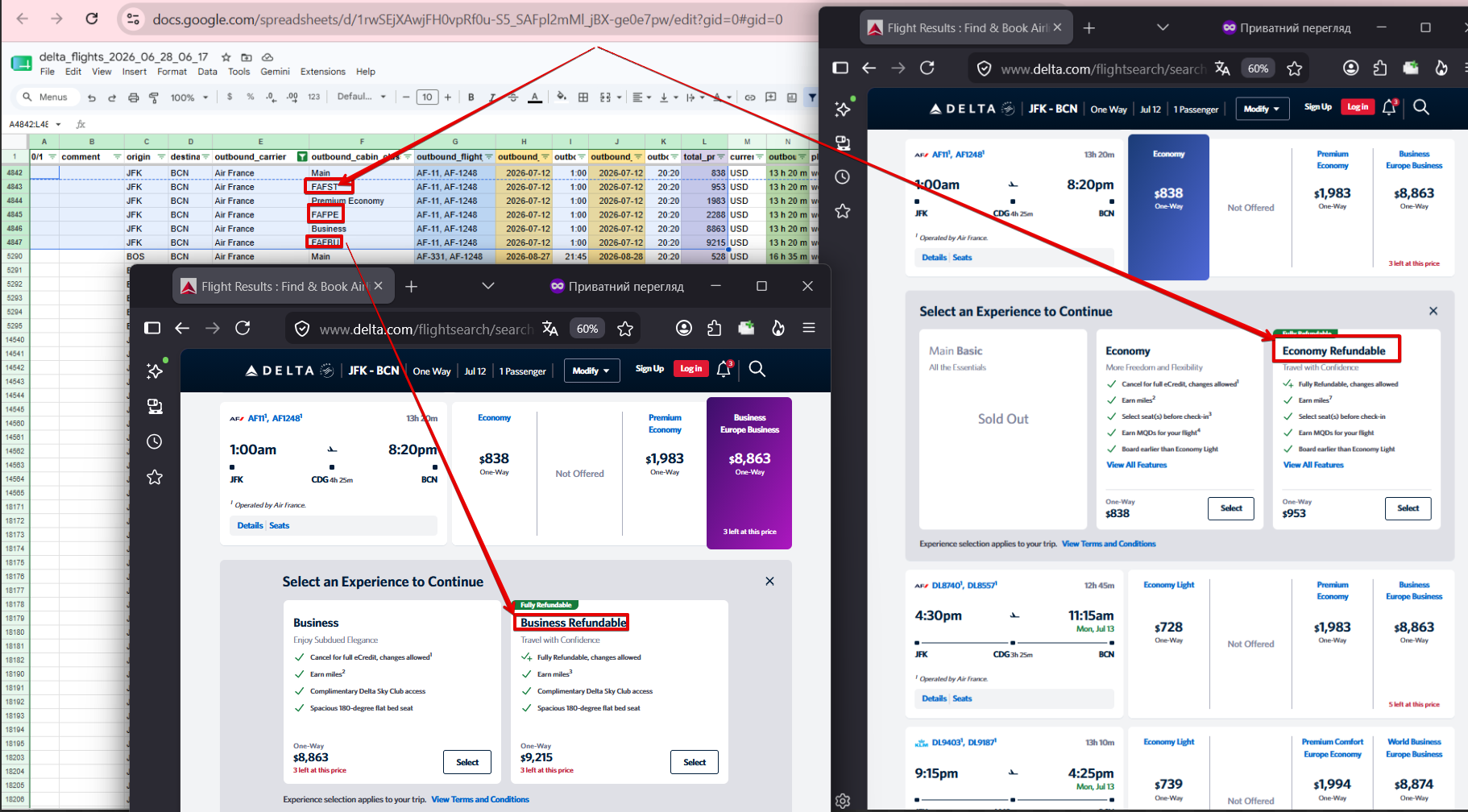Click fire clear-data icon in front browser window
The image size is (1468, 812).
pos(778,328)
